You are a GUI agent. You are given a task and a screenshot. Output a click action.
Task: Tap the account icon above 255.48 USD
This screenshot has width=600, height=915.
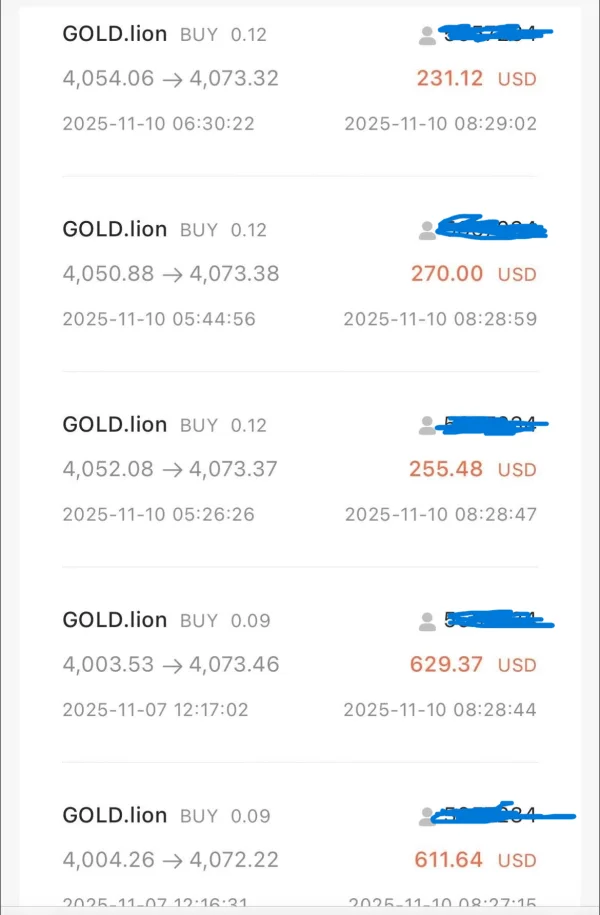click(x=428, y=426)
